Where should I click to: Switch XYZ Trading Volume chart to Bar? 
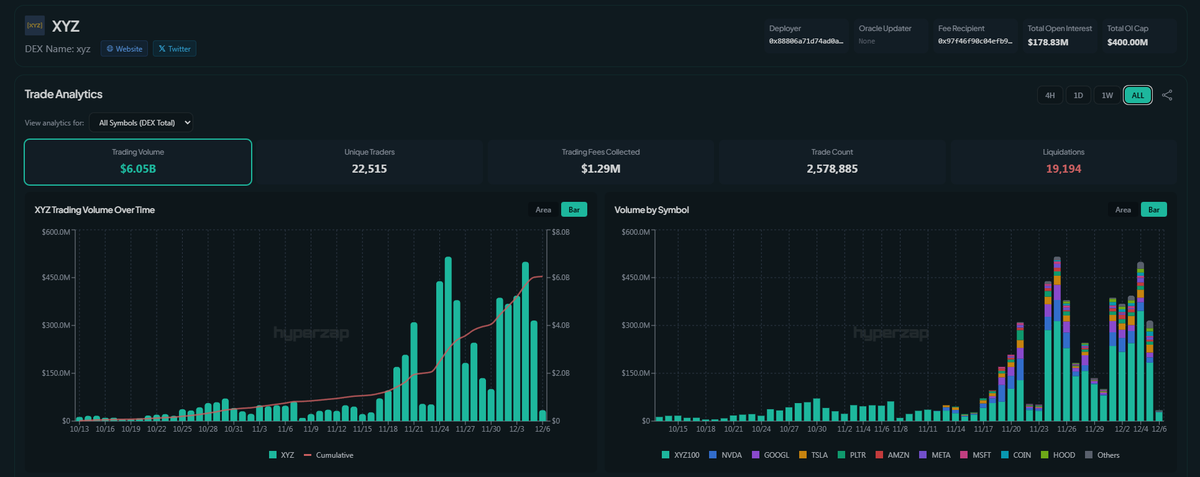tap(574, 210)
